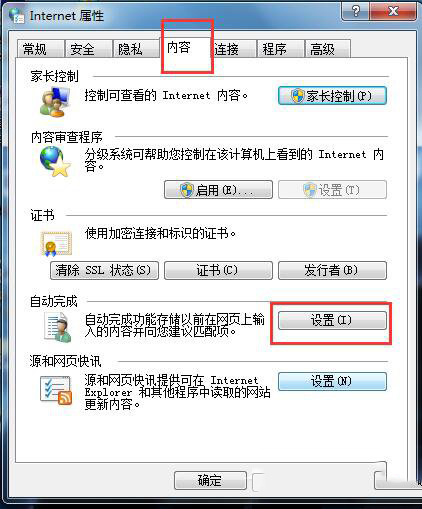Click 清除 SSL 状态(S) button
This screenshot has height=509, width=422.
click(x=104, y=270)
